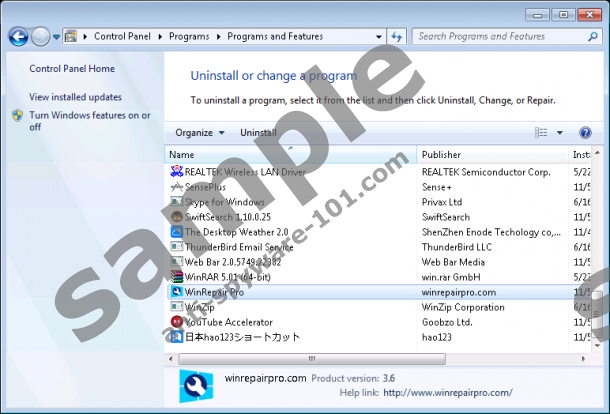
Task: Click the help question mark icon
Action: [x=585, y=133]
